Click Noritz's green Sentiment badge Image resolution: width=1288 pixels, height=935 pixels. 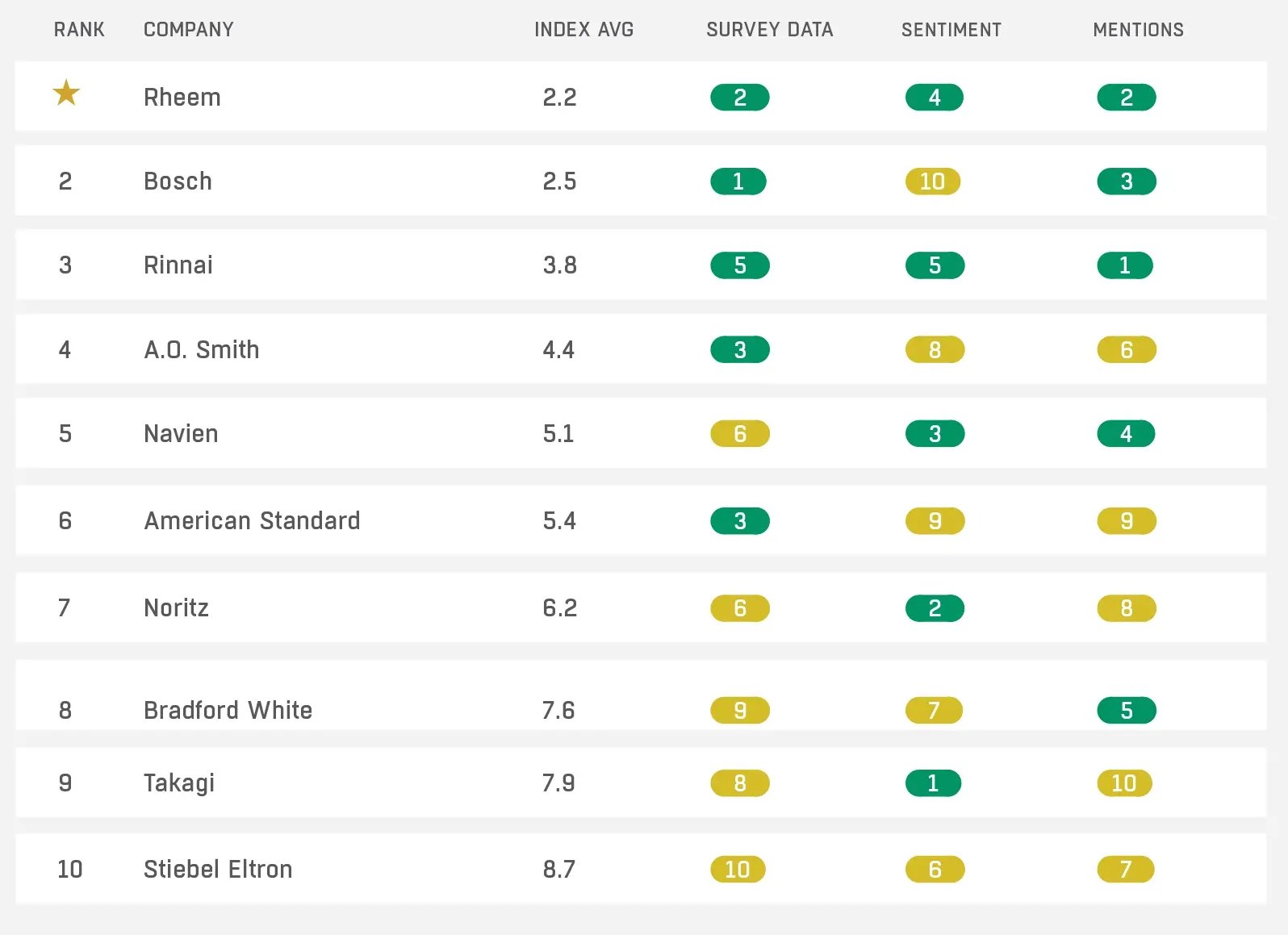[935, 608]
